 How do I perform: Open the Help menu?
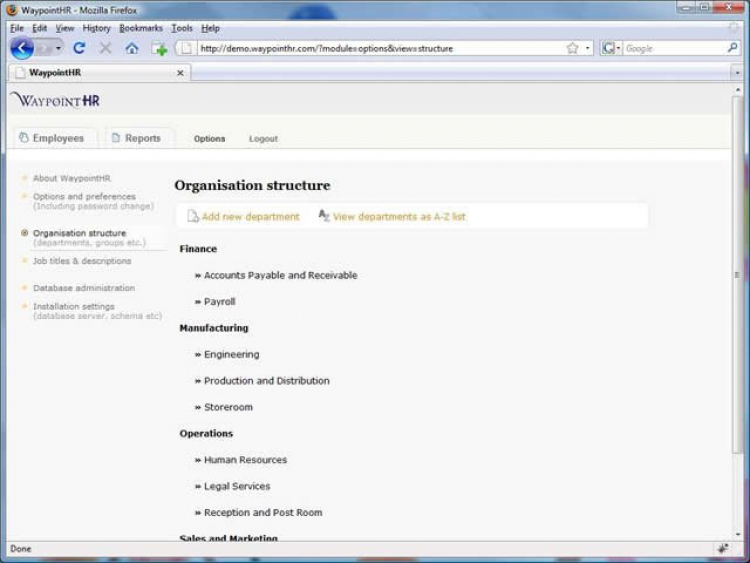point(210,28)
